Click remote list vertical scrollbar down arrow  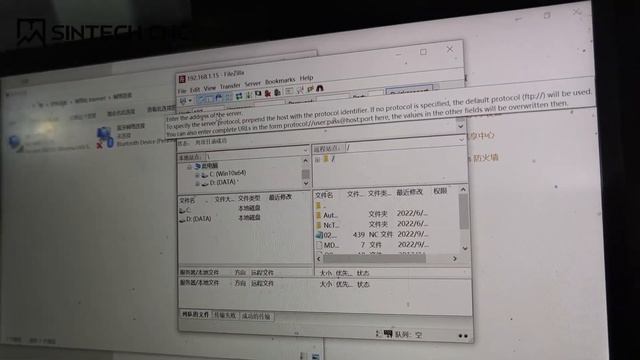click(x=465, y=248)
